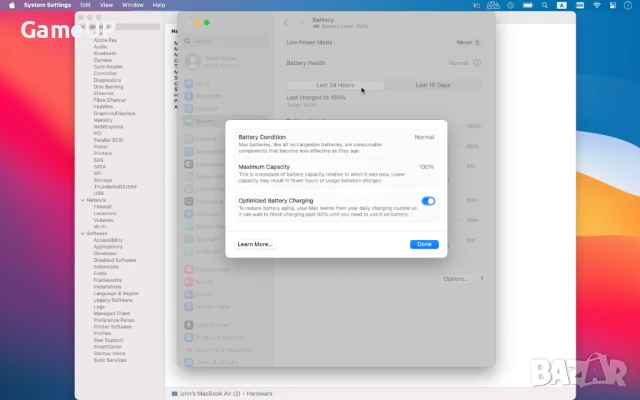
Task: Click the Apple menu icon
Action: [7, 5]
